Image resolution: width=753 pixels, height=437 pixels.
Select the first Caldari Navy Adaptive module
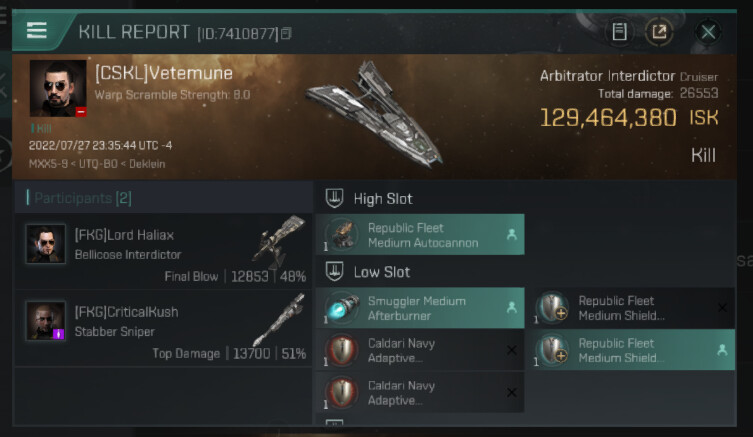[420, 351]
